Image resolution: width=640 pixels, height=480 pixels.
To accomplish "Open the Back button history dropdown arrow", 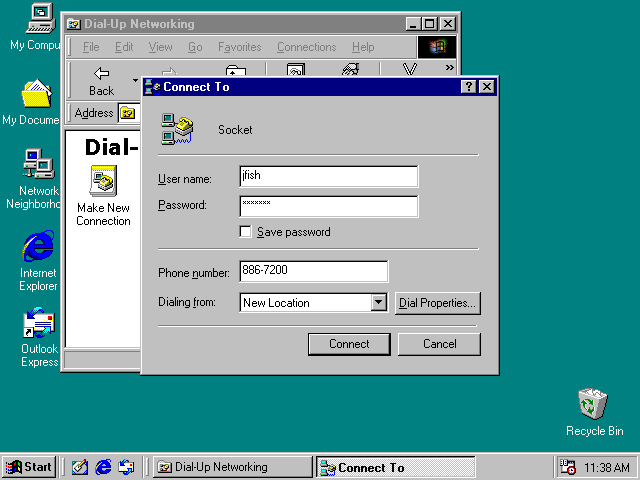I will coord(135,80).
